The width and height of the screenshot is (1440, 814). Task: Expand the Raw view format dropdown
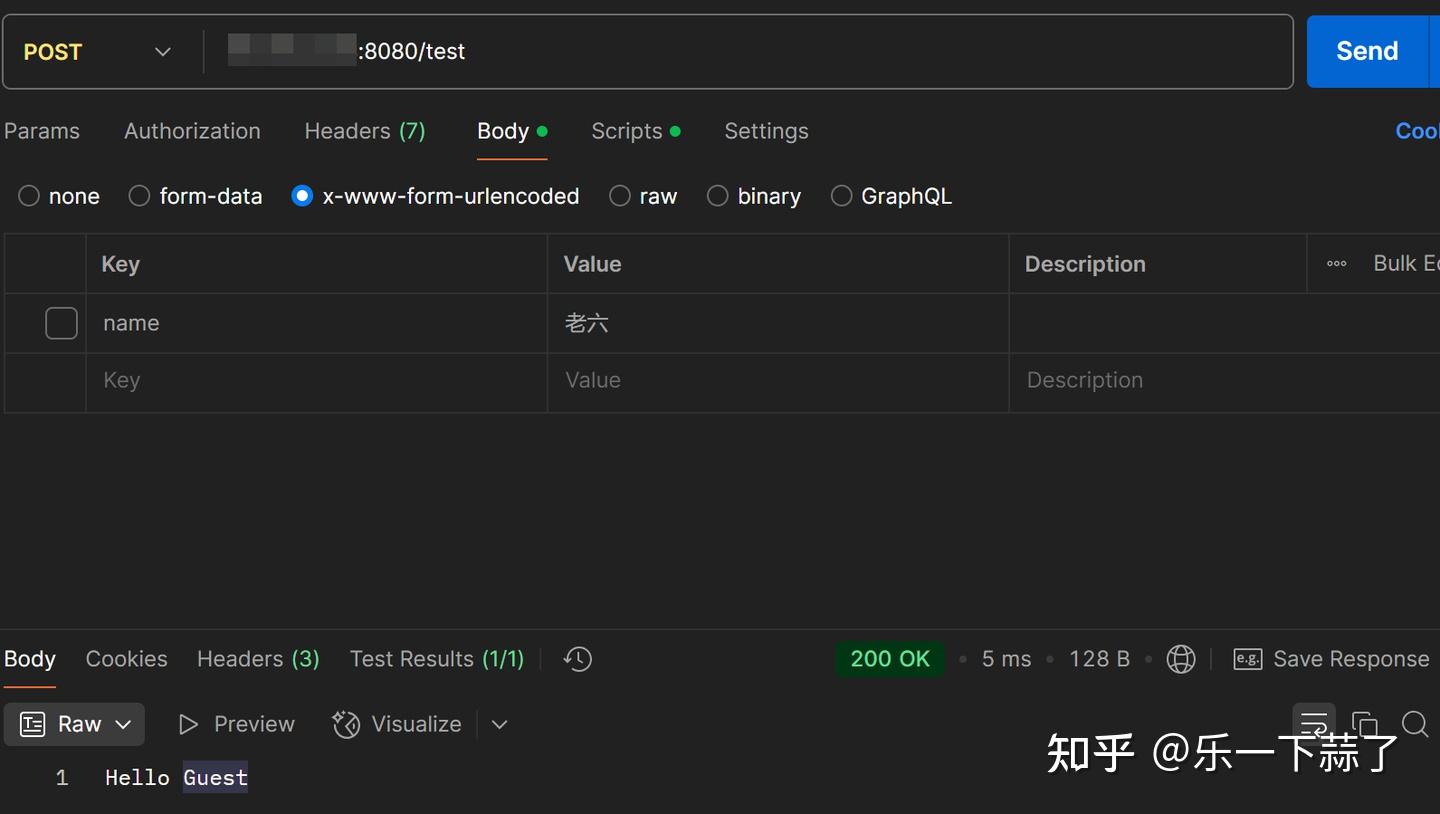[x=123, y=724]
